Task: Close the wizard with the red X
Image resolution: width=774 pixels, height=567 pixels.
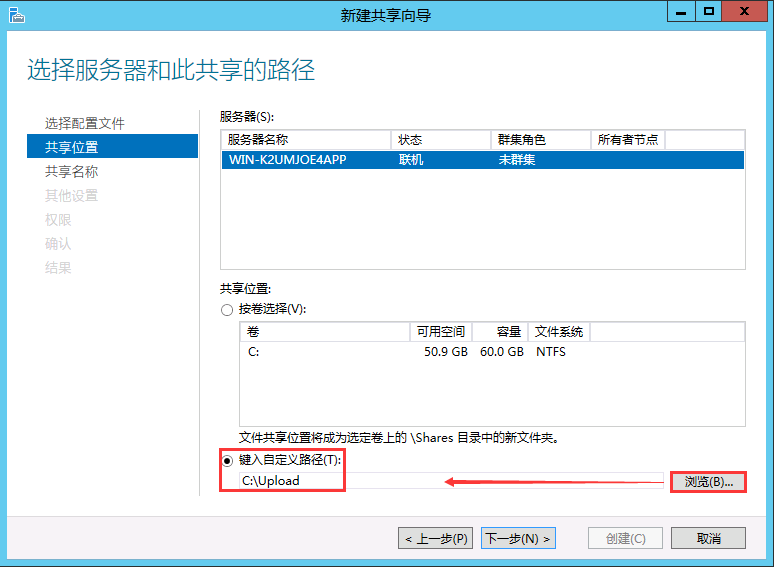Action: (x=746, y=12)
